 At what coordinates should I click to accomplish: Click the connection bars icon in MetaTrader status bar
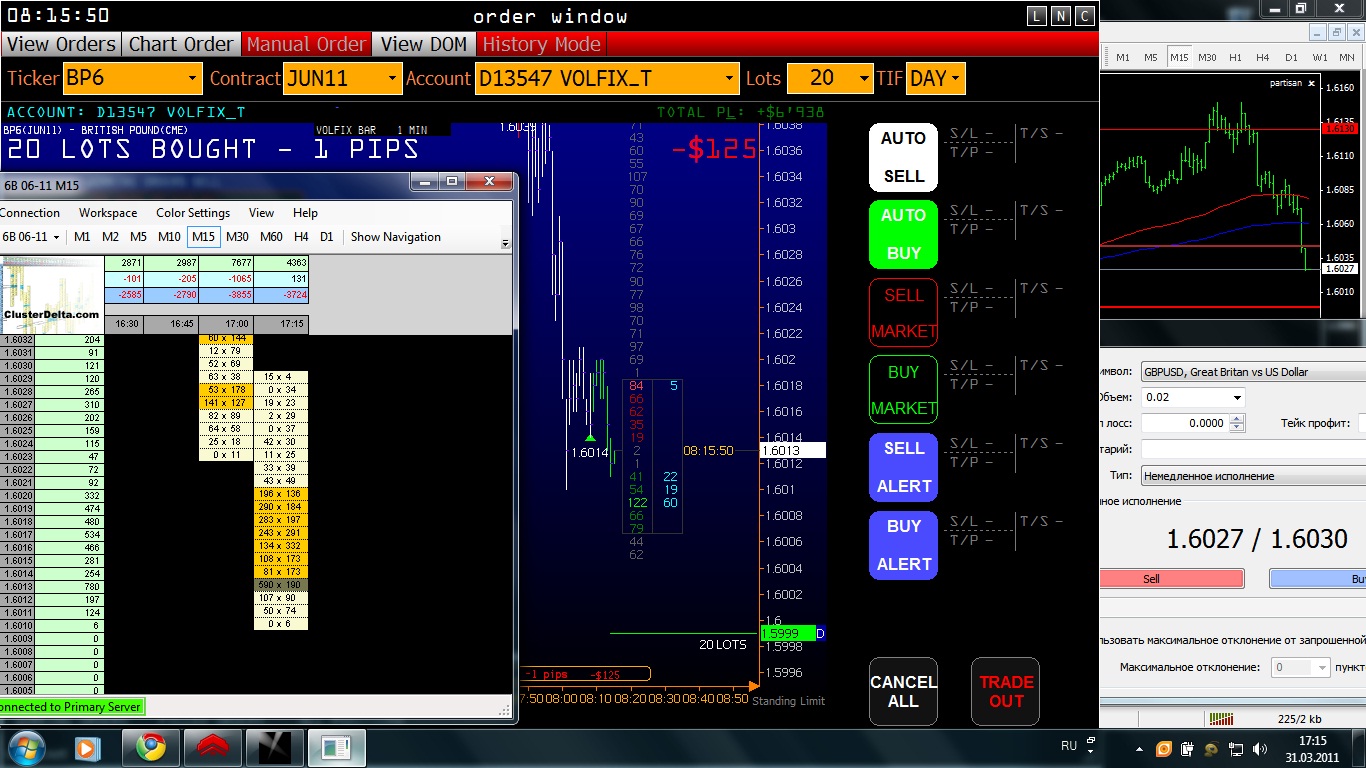coord(1221,718)
